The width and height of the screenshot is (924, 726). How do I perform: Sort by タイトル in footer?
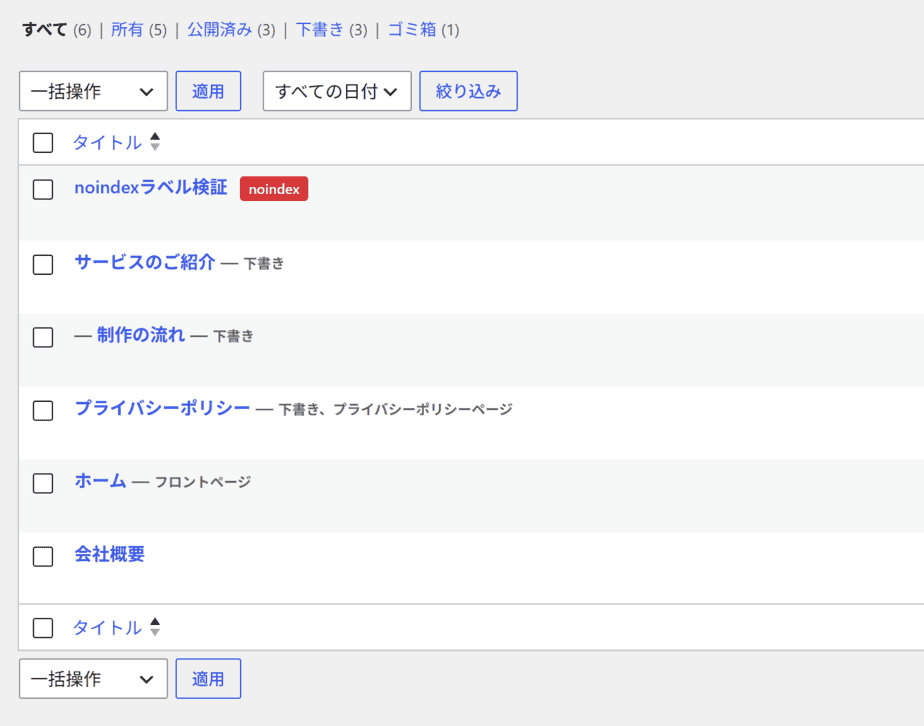[x=107, y=628]
